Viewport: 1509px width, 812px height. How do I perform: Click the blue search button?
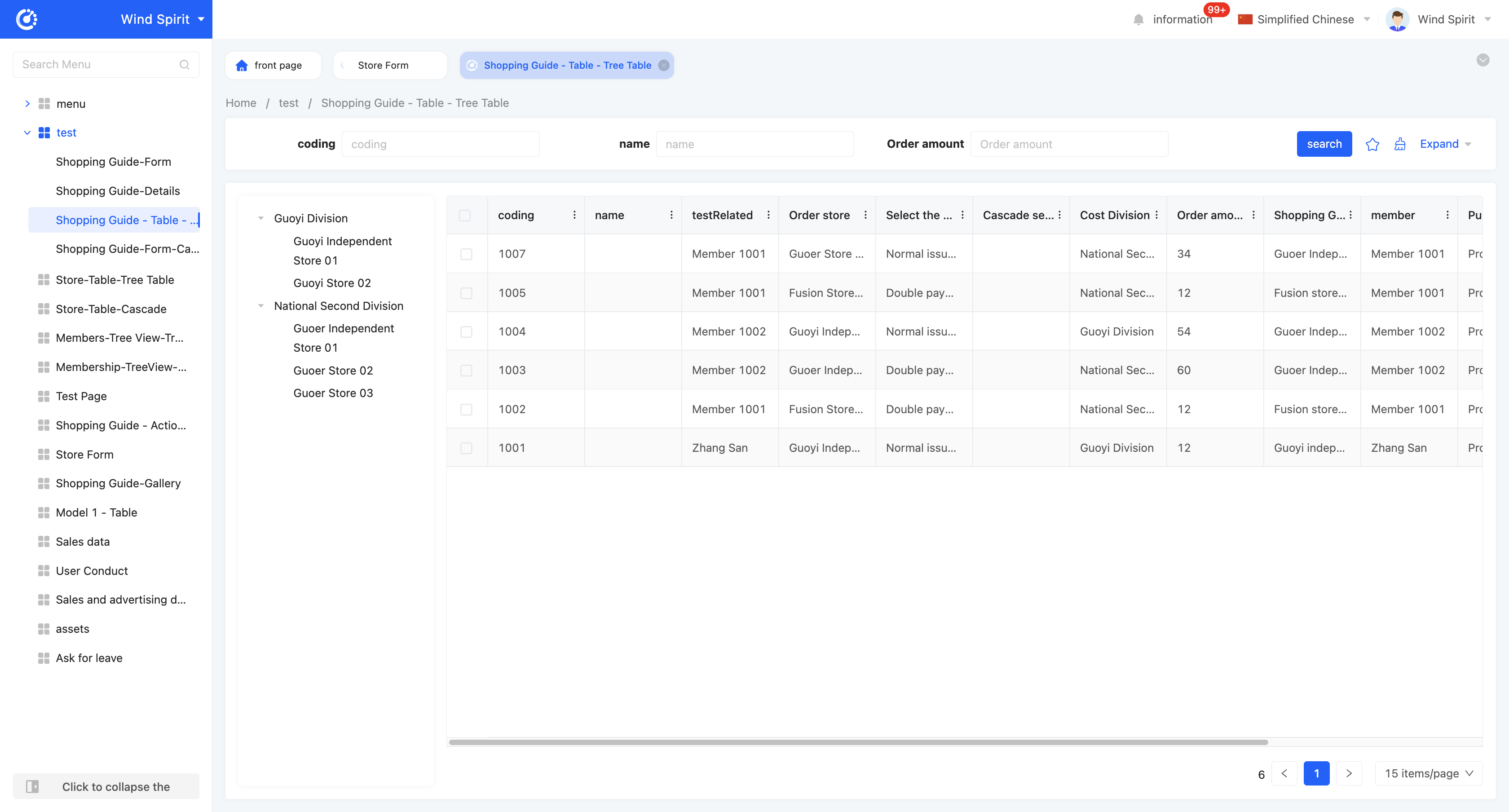(1324, 144)
